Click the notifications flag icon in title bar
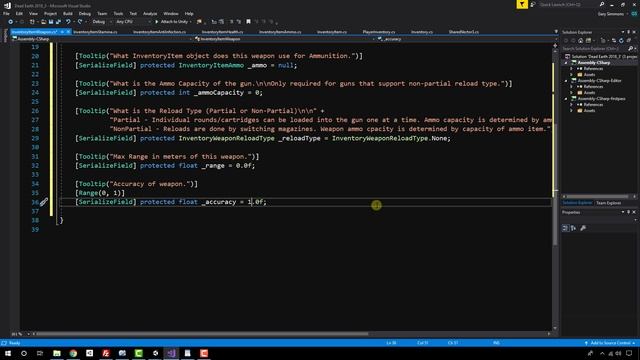 522,4
